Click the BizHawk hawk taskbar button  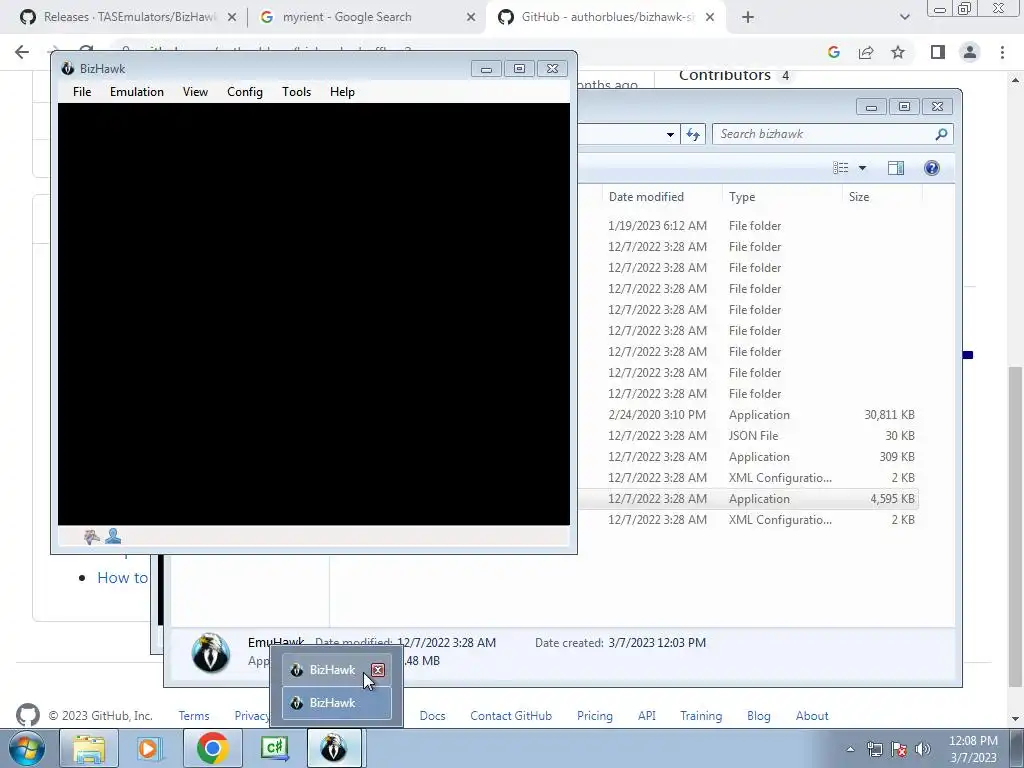334,748
